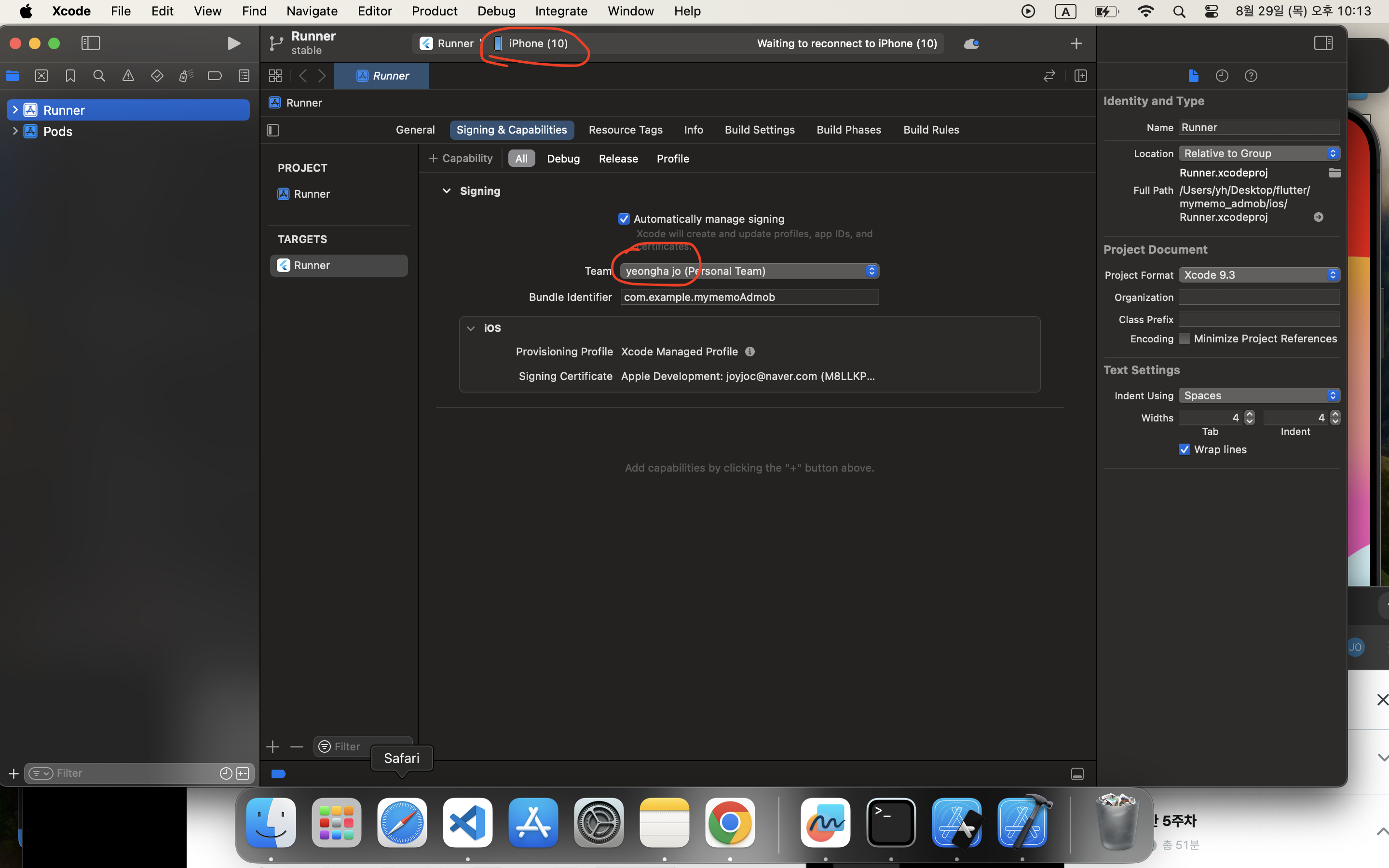Image resolution: width=1389 pixels, height=868 pixels.
Task: Choose project location folder icon
Action: pyautogui.click(x=1335, y=173)
